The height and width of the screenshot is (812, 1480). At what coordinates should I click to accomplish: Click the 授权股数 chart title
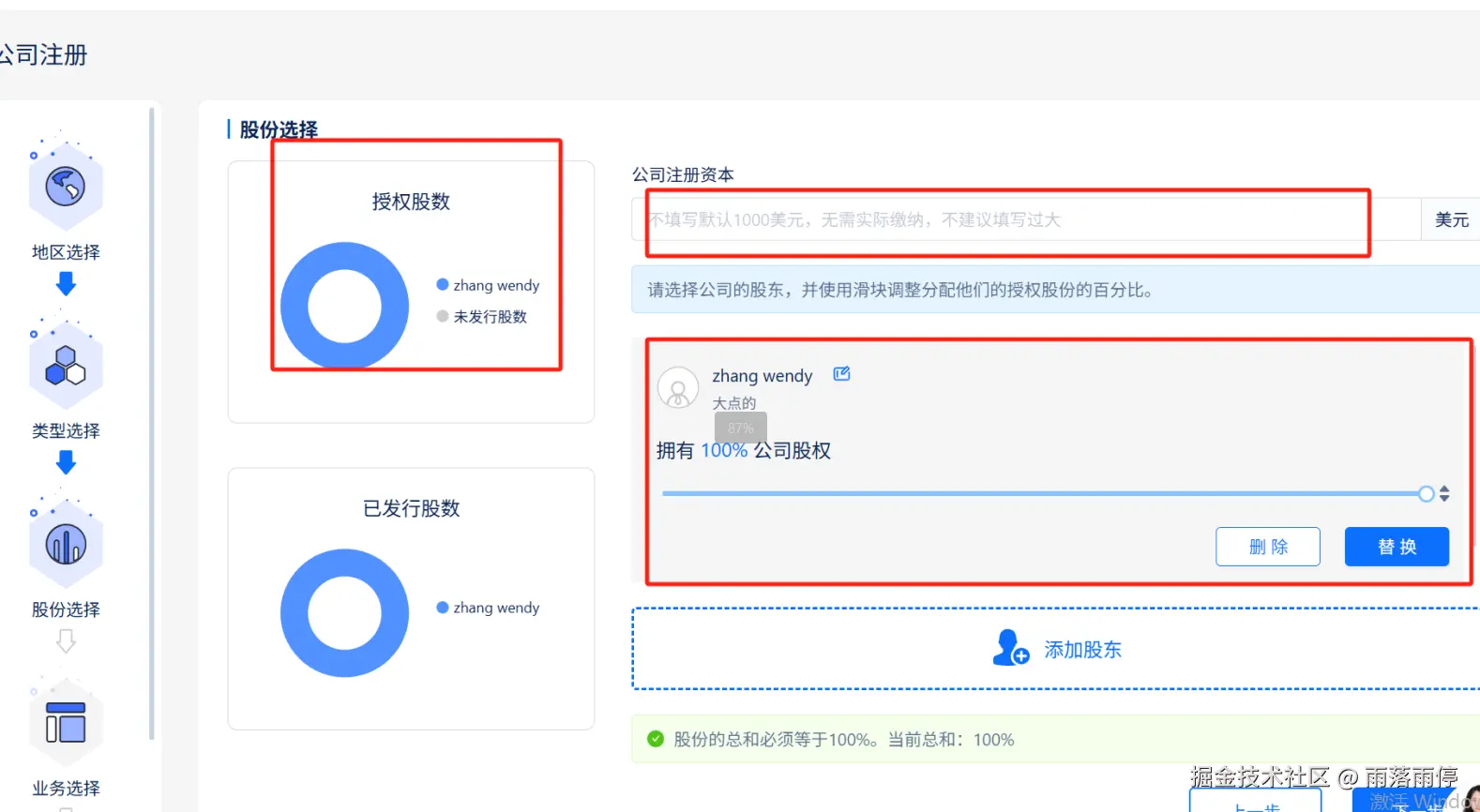pyautogui.click(x=411, y=202)
